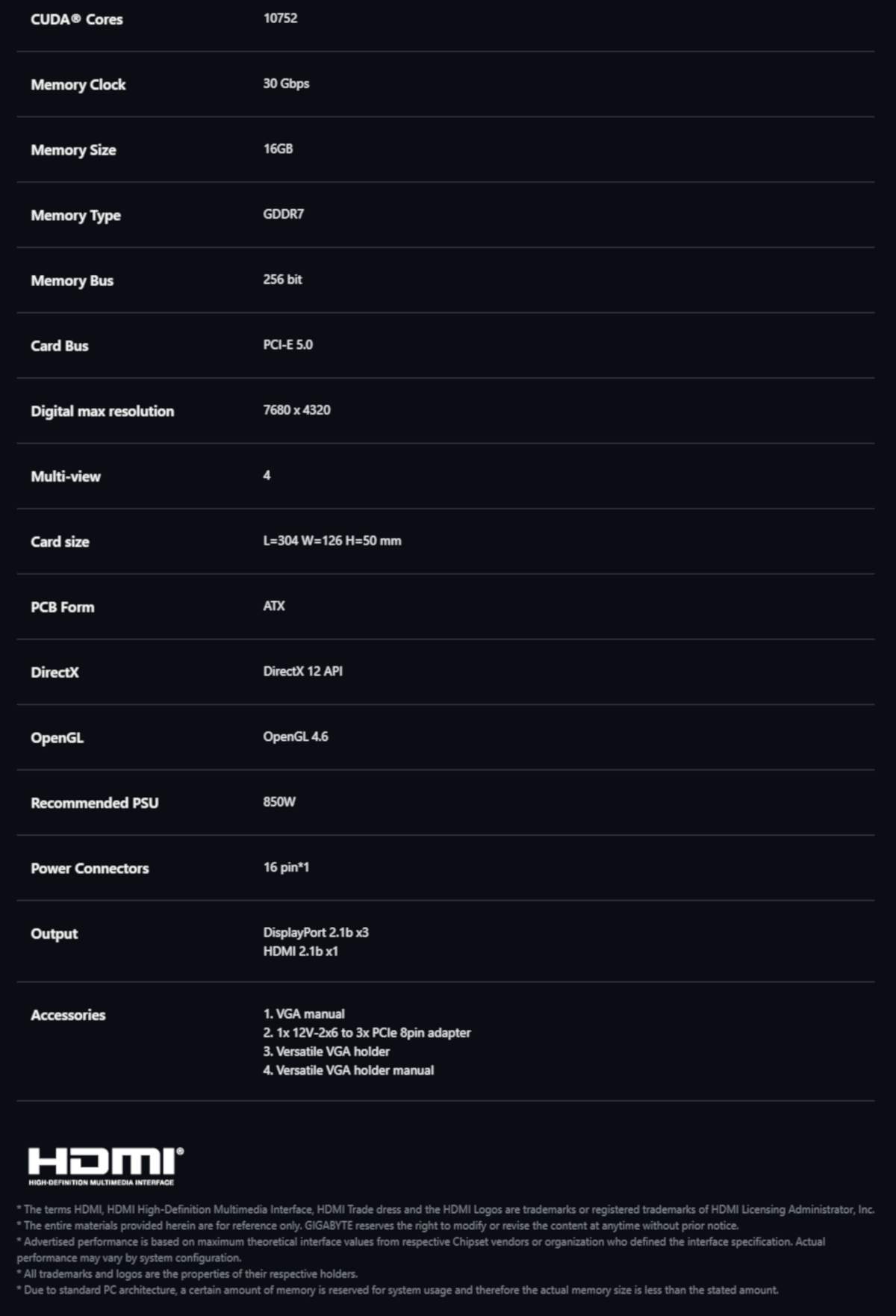The image size is (896, 1316).
Task: Select the 10752 cores value
Action: click(x=280, y=18)
